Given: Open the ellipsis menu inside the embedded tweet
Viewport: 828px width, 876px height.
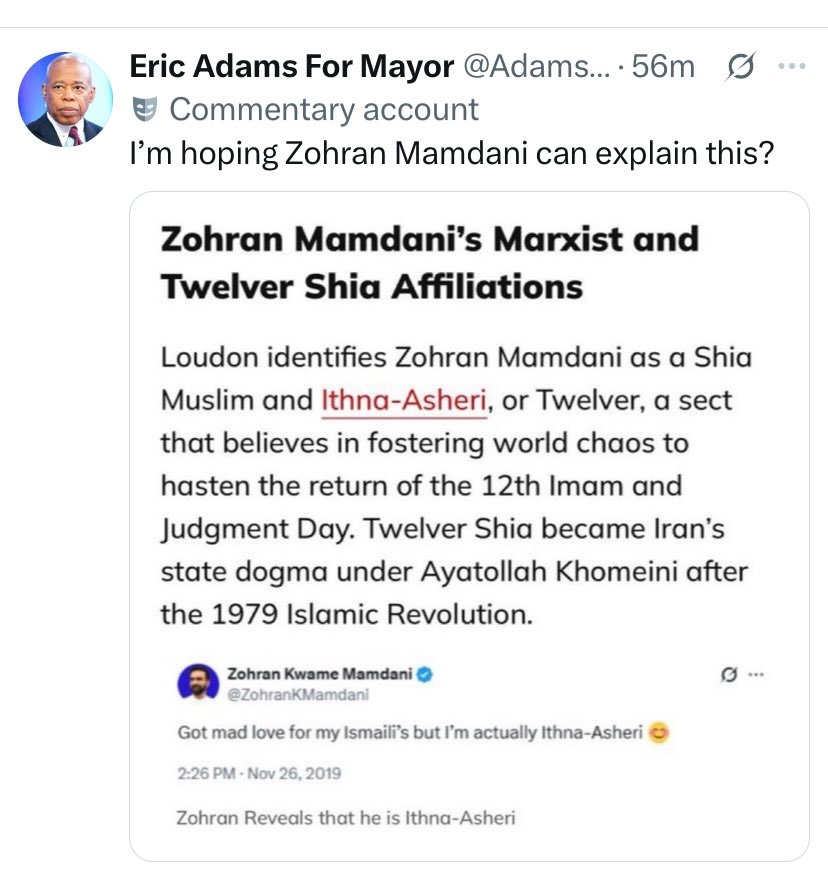Looking at the screenshot, I should (755, 675).
